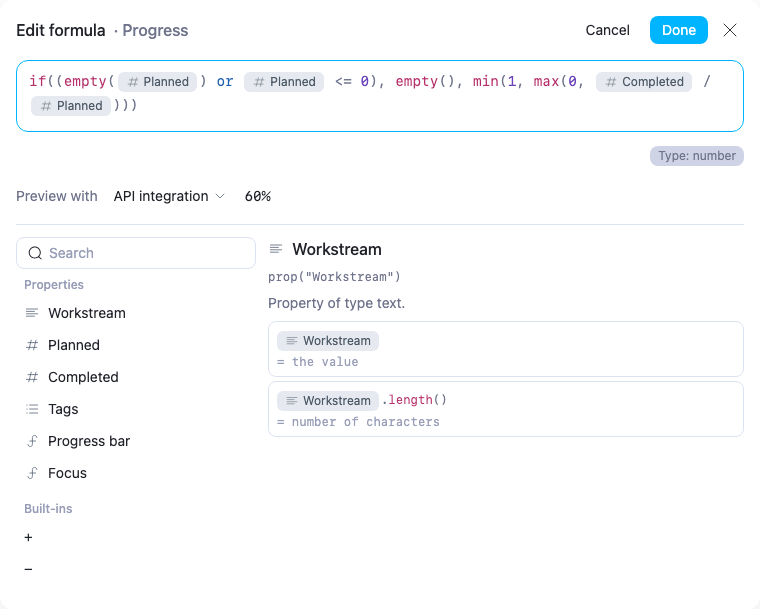Click the Workstream.length() example card

(x=506, y=409)
